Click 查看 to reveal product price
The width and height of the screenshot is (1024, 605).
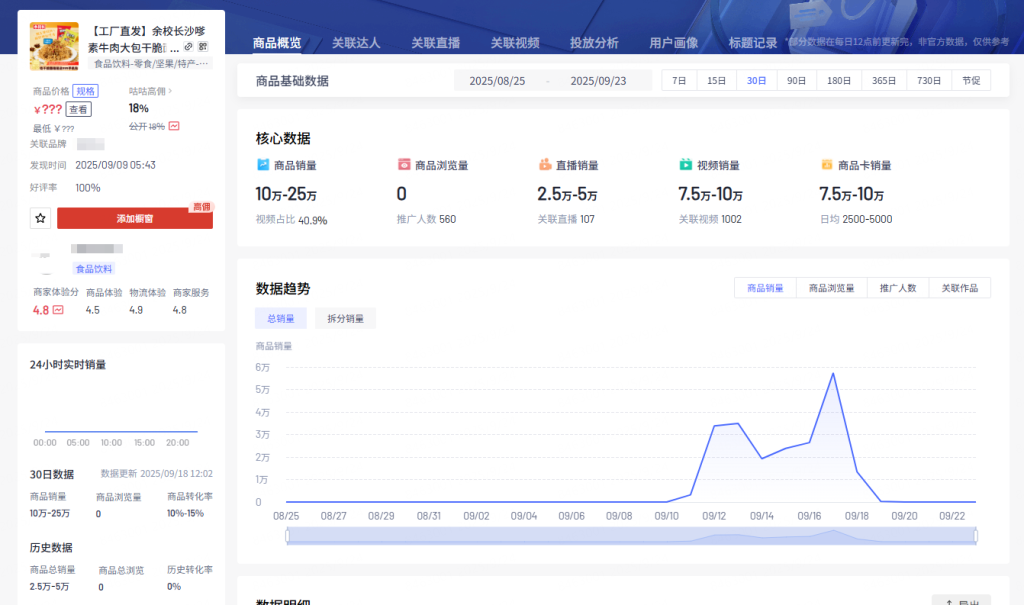(78, 110)
